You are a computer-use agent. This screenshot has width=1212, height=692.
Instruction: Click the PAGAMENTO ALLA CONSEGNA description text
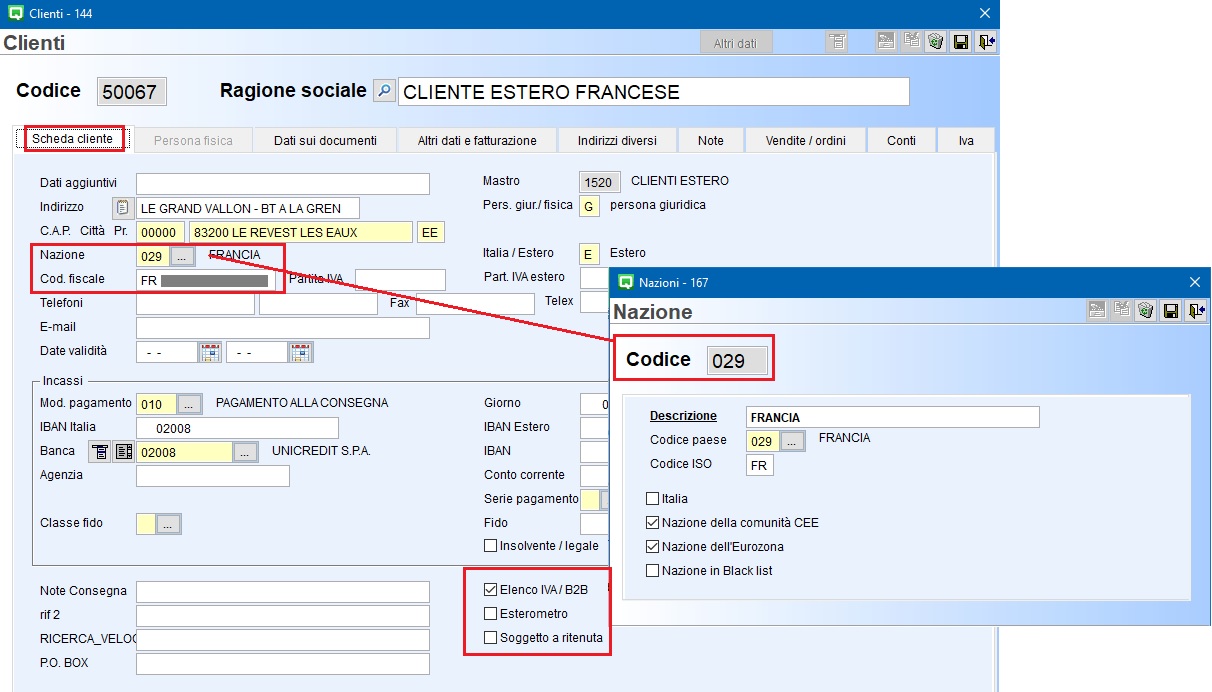302,403
